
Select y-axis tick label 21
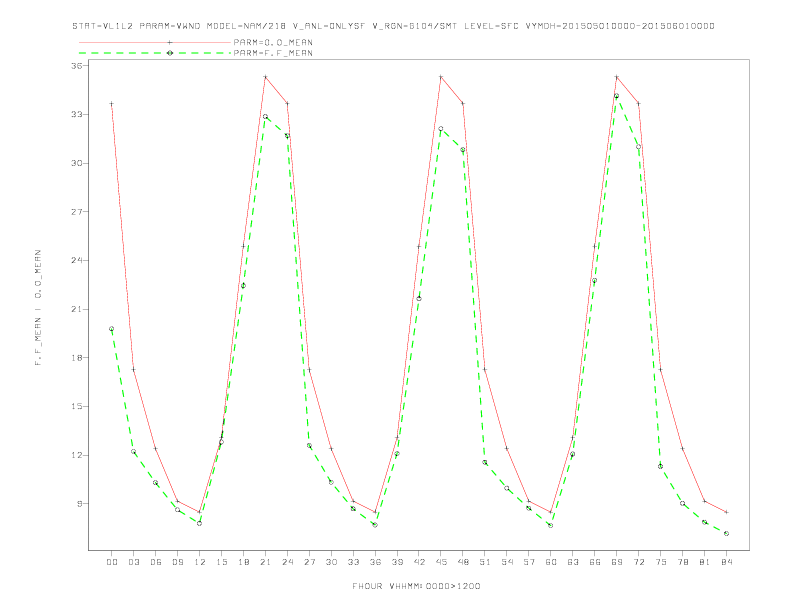coord(77,309)
